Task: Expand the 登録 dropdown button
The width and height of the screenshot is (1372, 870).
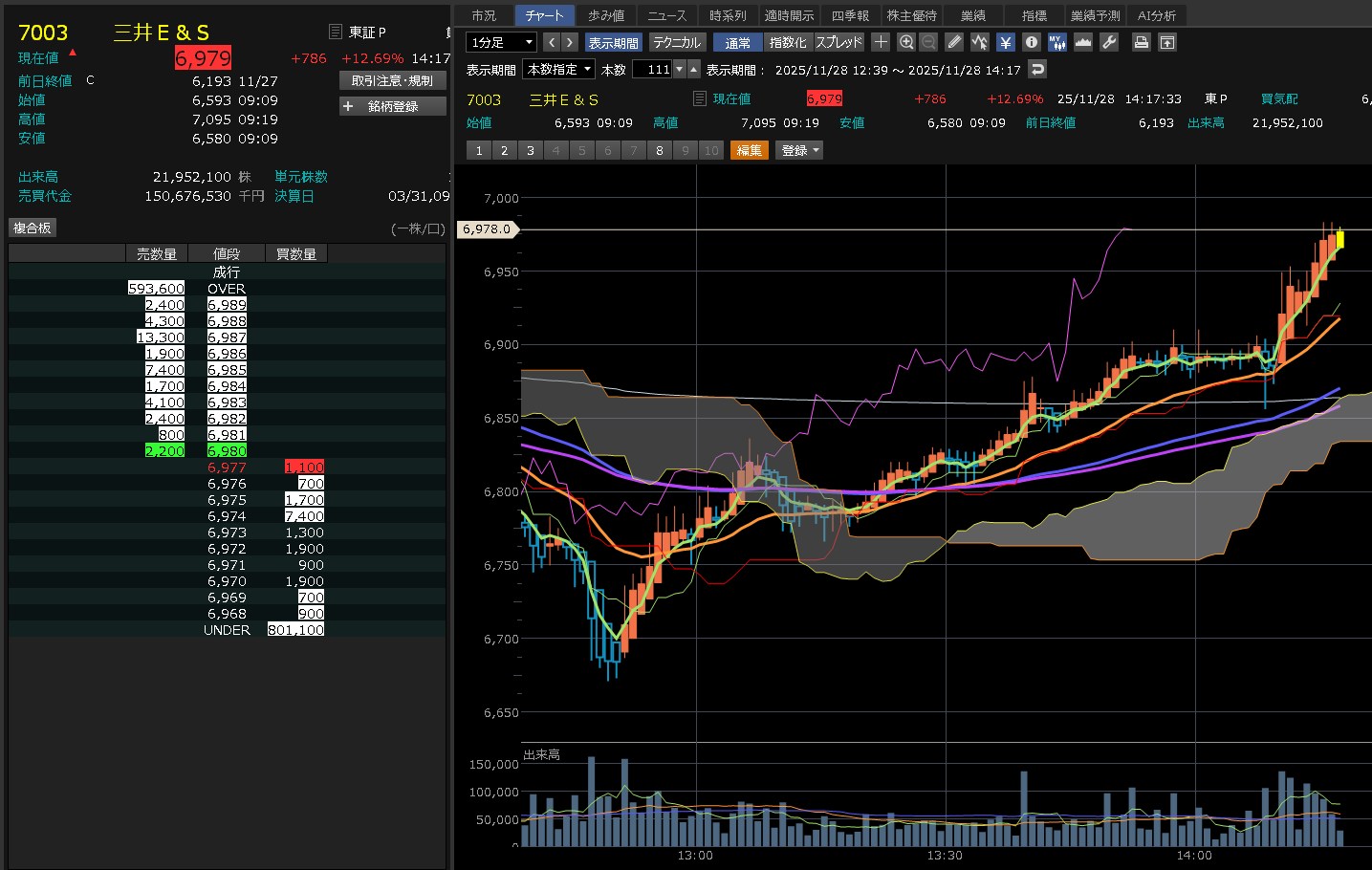Action: [x=800, y=150]
